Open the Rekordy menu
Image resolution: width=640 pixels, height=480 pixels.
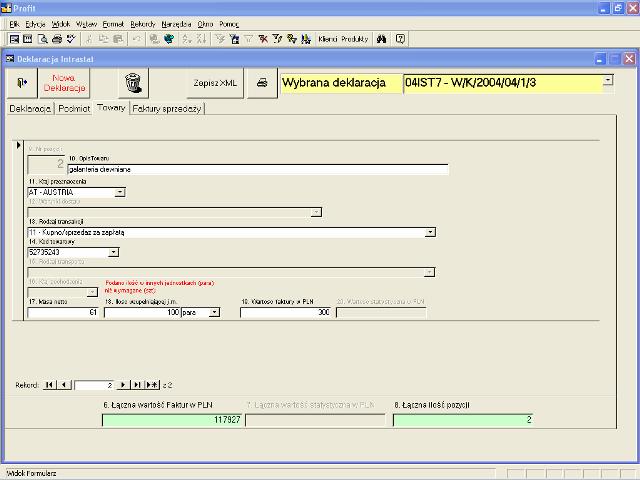pos(143,24)
